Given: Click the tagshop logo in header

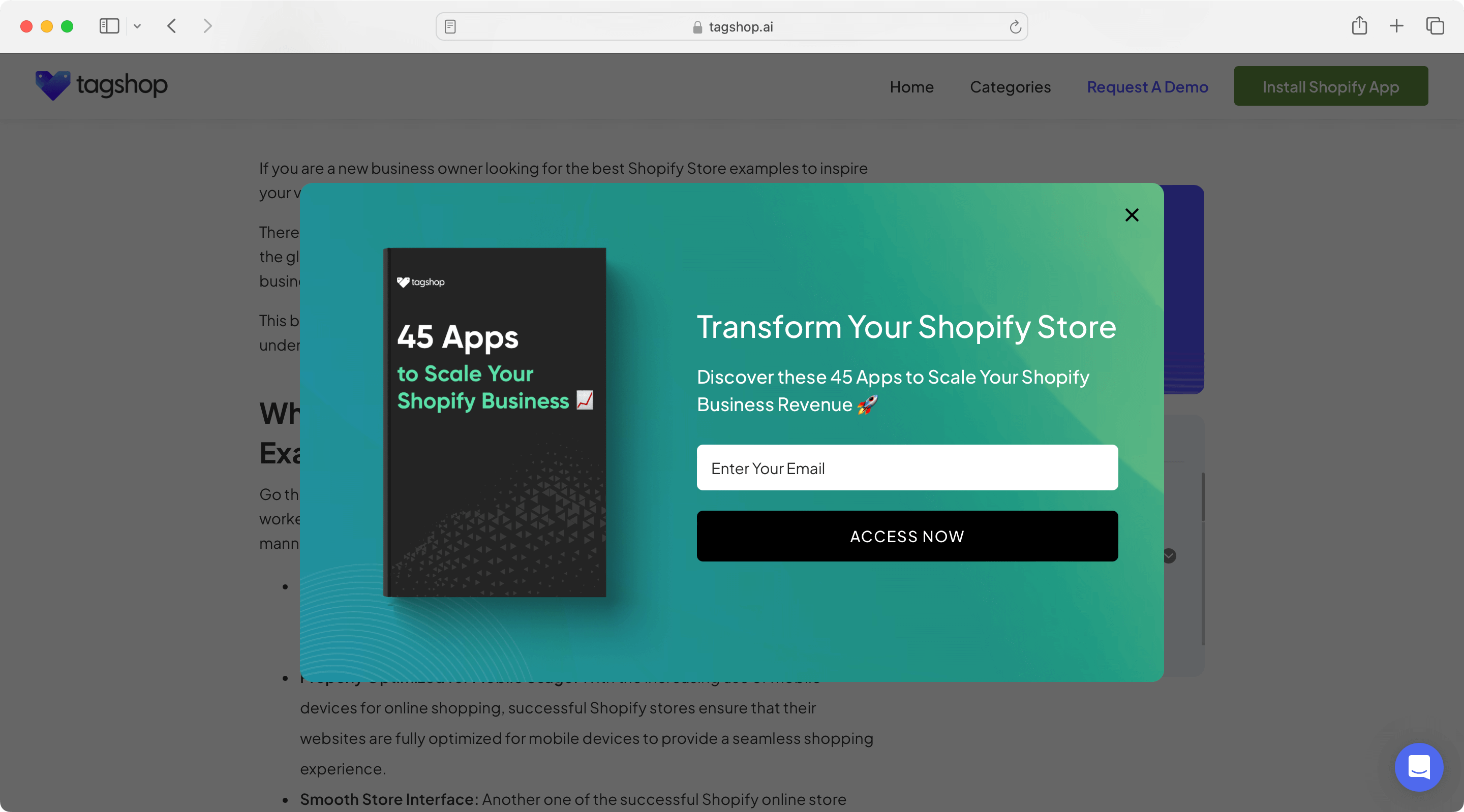Looking at the screenshot, I should pos(102,86).
